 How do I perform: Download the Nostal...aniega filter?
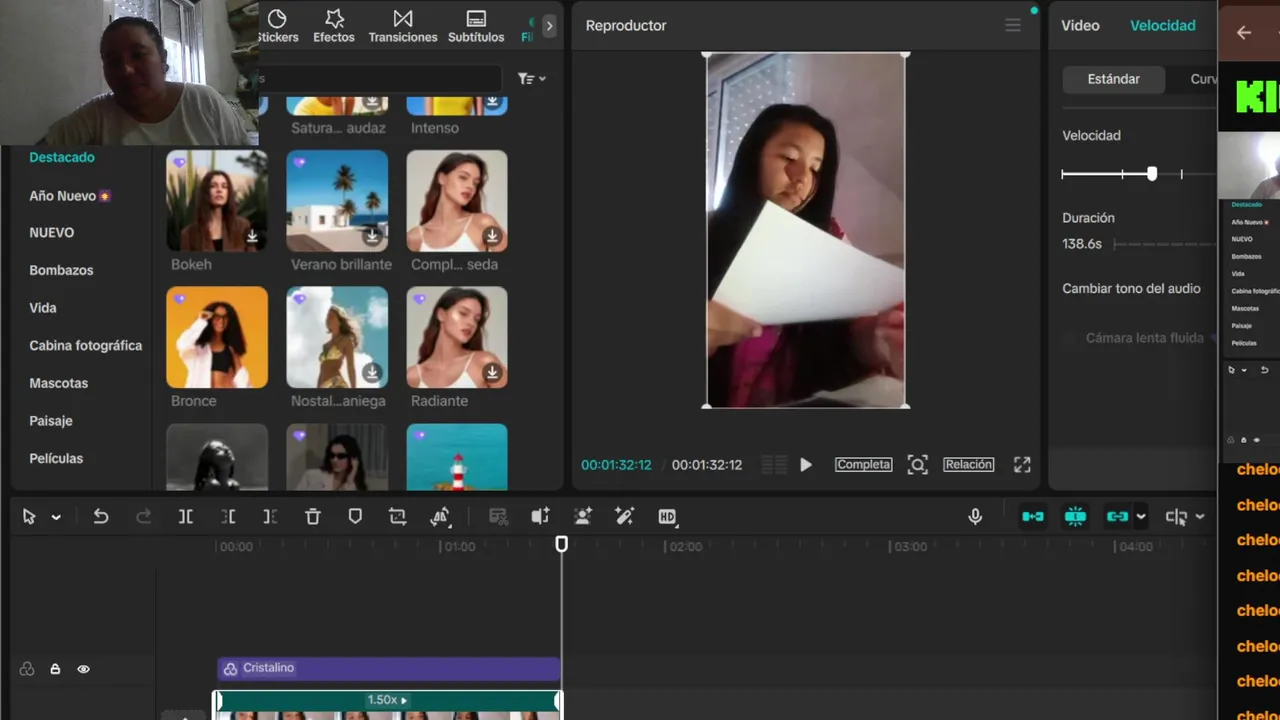(x=372, y=373)
